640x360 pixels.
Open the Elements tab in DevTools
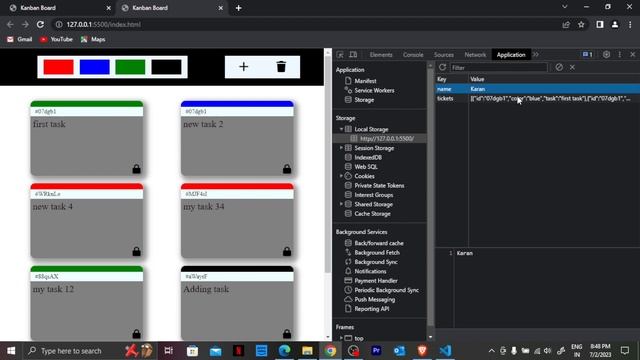[x=381, y=55]
